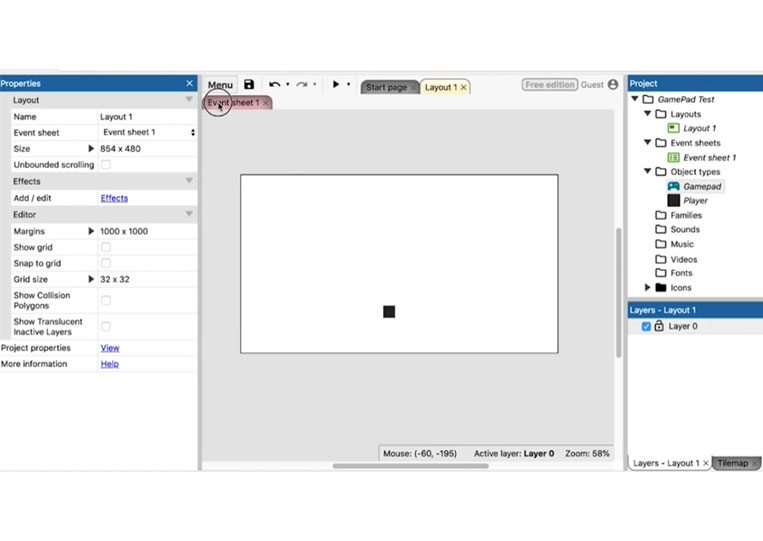The width and height of the screenshot is (763, 541).
Task: Enable Show Collision Polygons checkbox
Action: click(106, 300)
